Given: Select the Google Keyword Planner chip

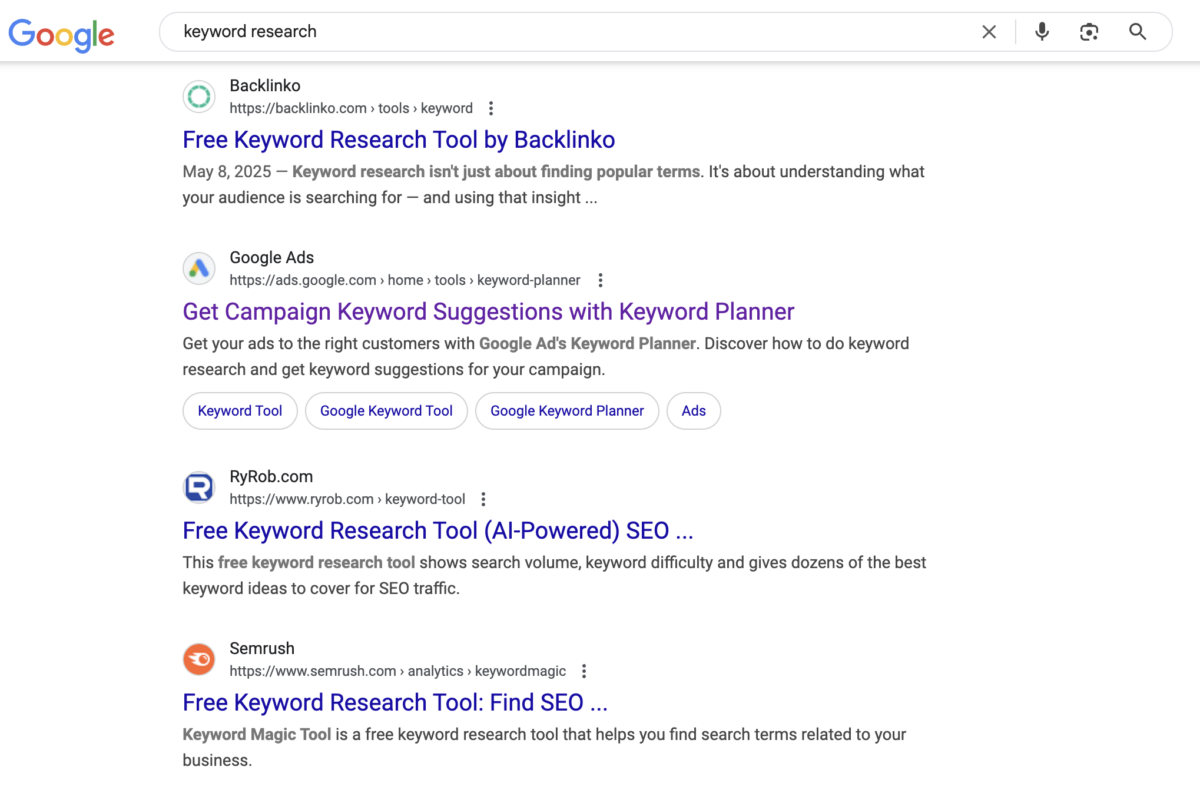Looking at the screenshot, I should (x=567, y=411).
